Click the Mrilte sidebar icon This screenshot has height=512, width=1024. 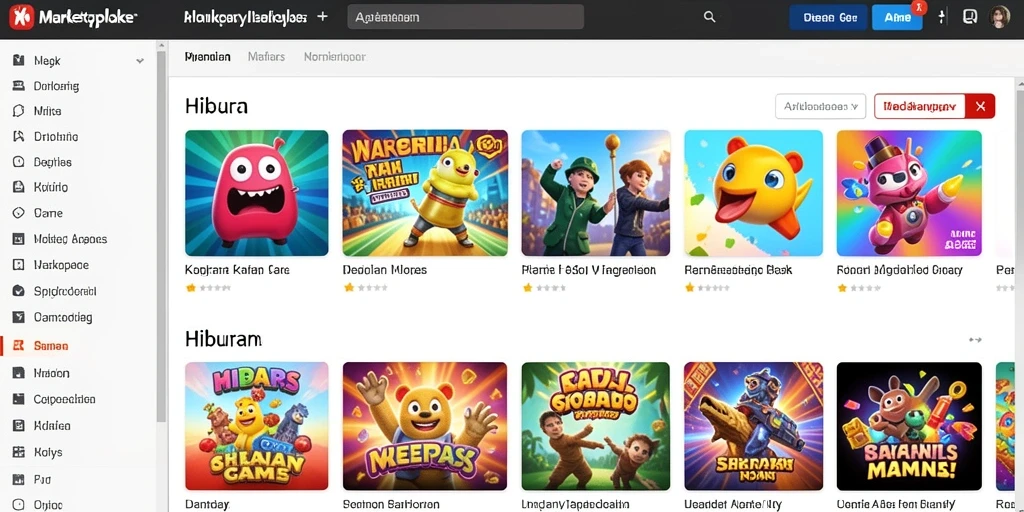click(x=19, y=111)
